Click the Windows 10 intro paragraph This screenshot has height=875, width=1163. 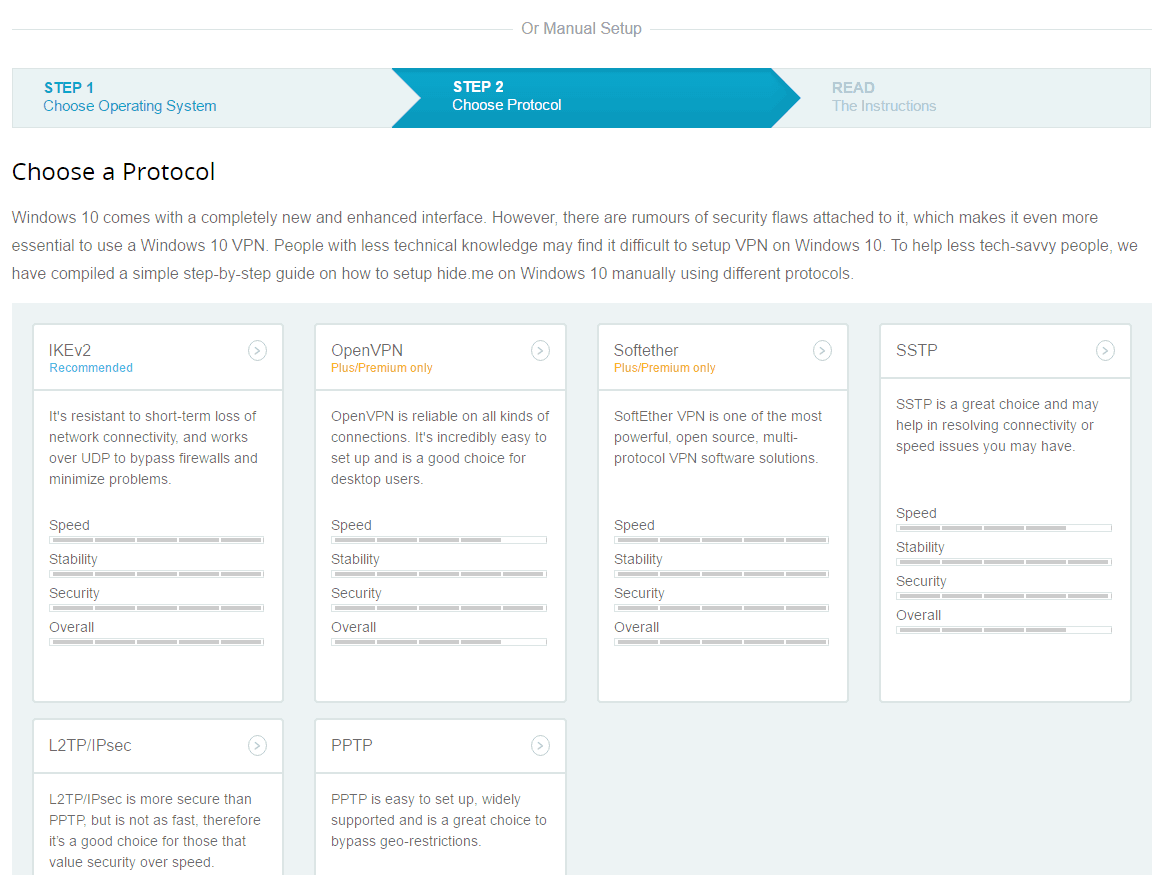575,245
